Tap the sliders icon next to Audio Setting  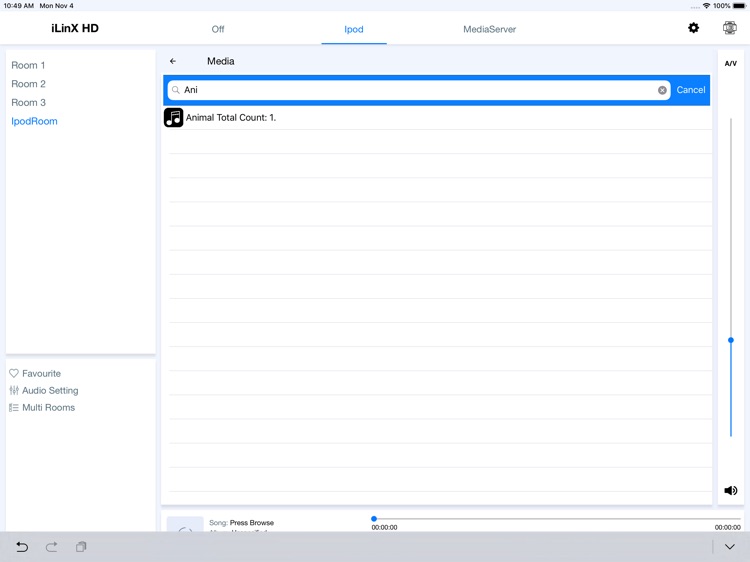(14, 390)
